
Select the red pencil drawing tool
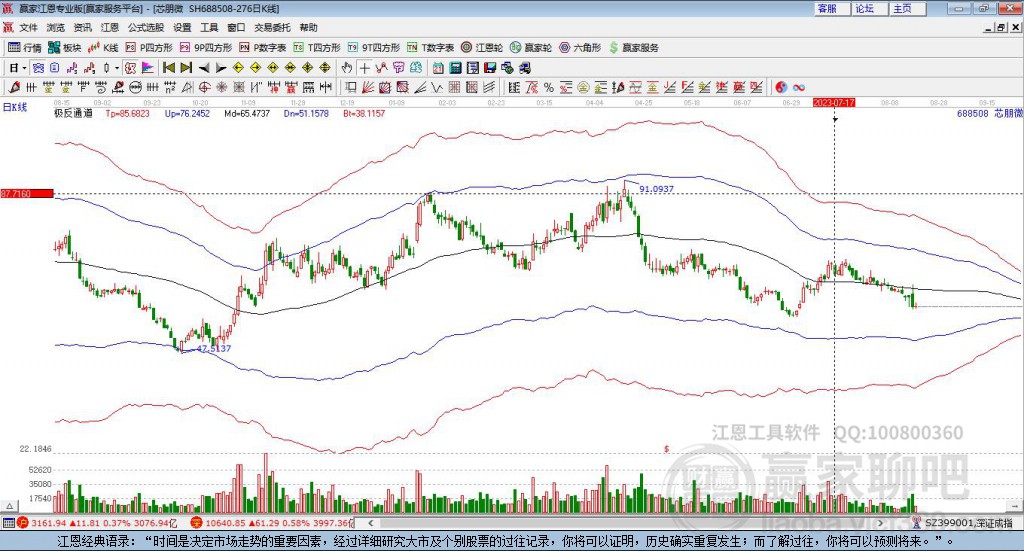point(14,87)
